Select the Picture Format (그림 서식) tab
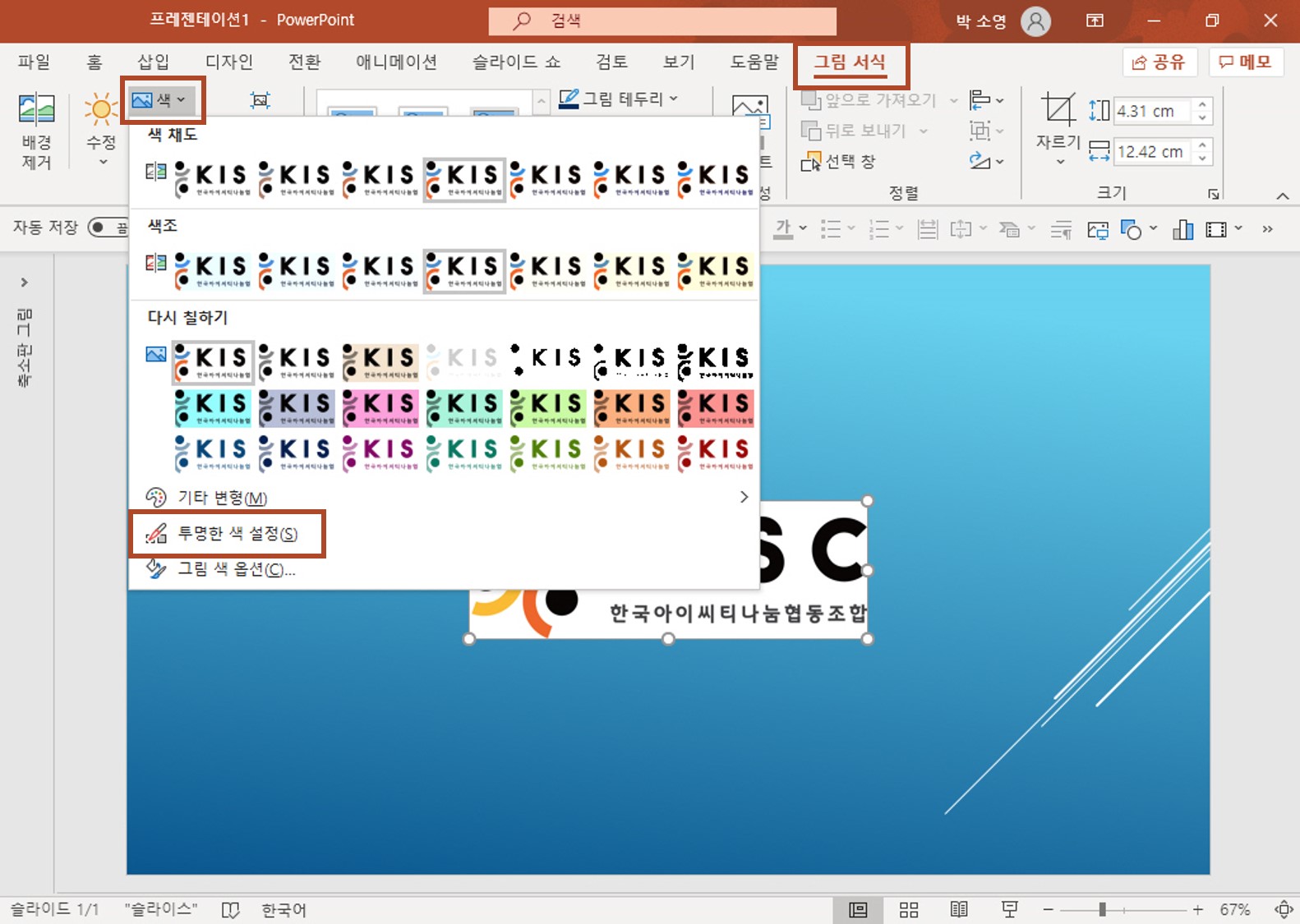 click(x=850, y=62)
